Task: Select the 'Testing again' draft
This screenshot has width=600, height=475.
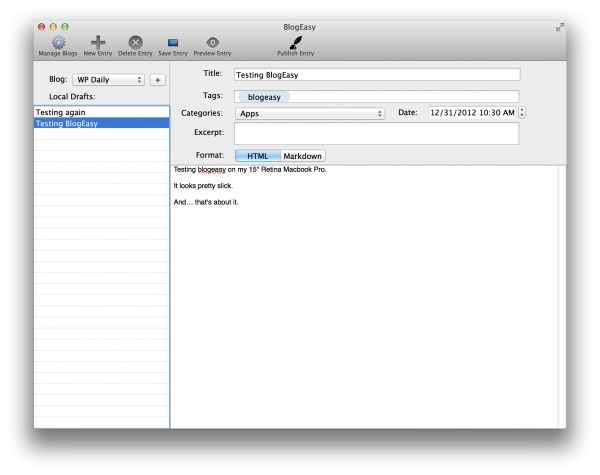Action: point(101,112)
